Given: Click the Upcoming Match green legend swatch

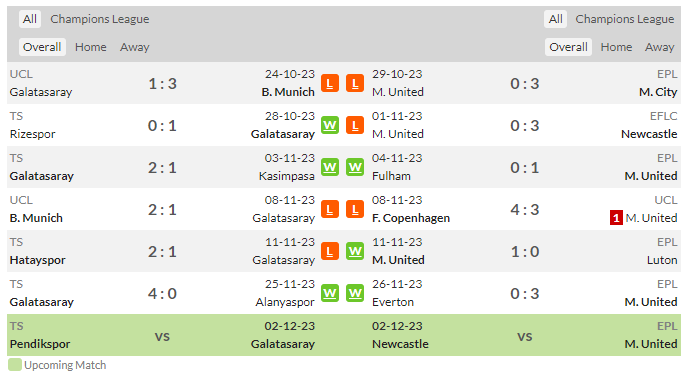Looking at the screenshot, I should (x=15, y=365).
